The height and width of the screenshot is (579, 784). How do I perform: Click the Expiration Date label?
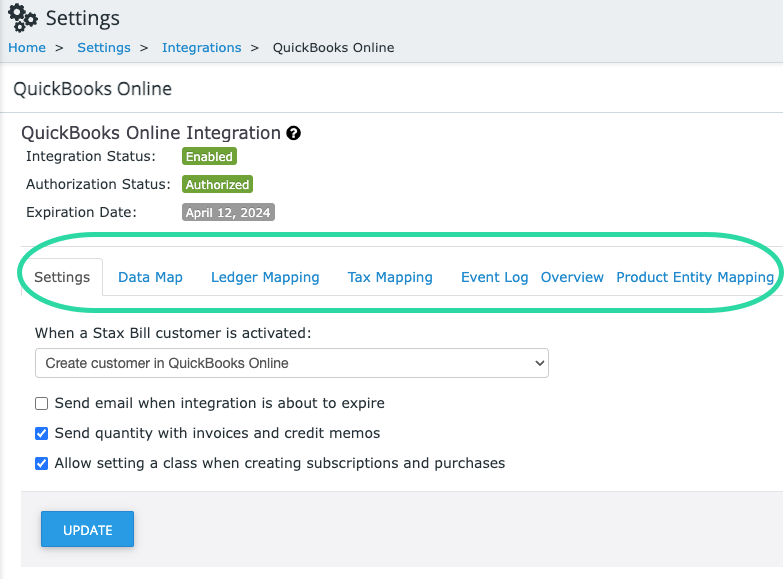click(x=81, y=212)
